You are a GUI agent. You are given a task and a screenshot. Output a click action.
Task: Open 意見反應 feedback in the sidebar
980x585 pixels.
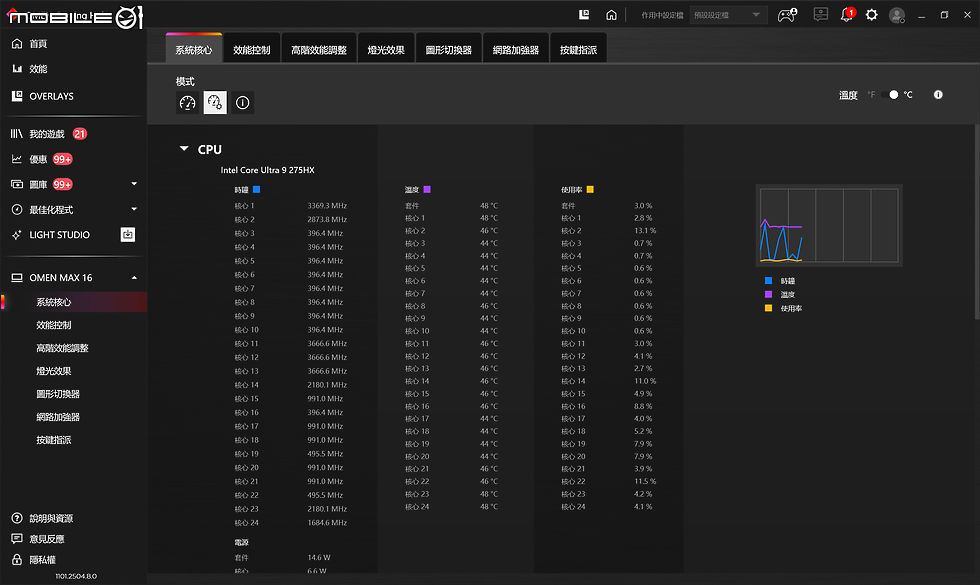38,539
